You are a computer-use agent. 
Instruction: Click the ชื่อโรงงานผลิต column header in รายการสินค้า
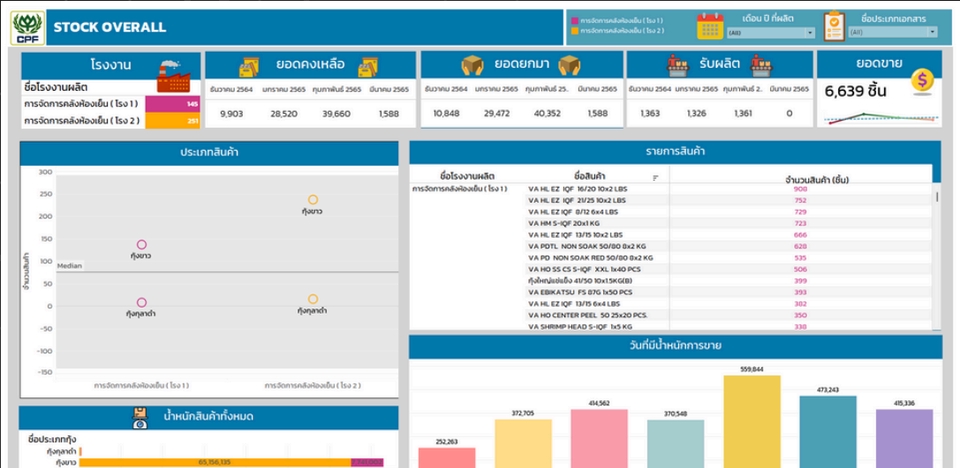pos(467,176)
